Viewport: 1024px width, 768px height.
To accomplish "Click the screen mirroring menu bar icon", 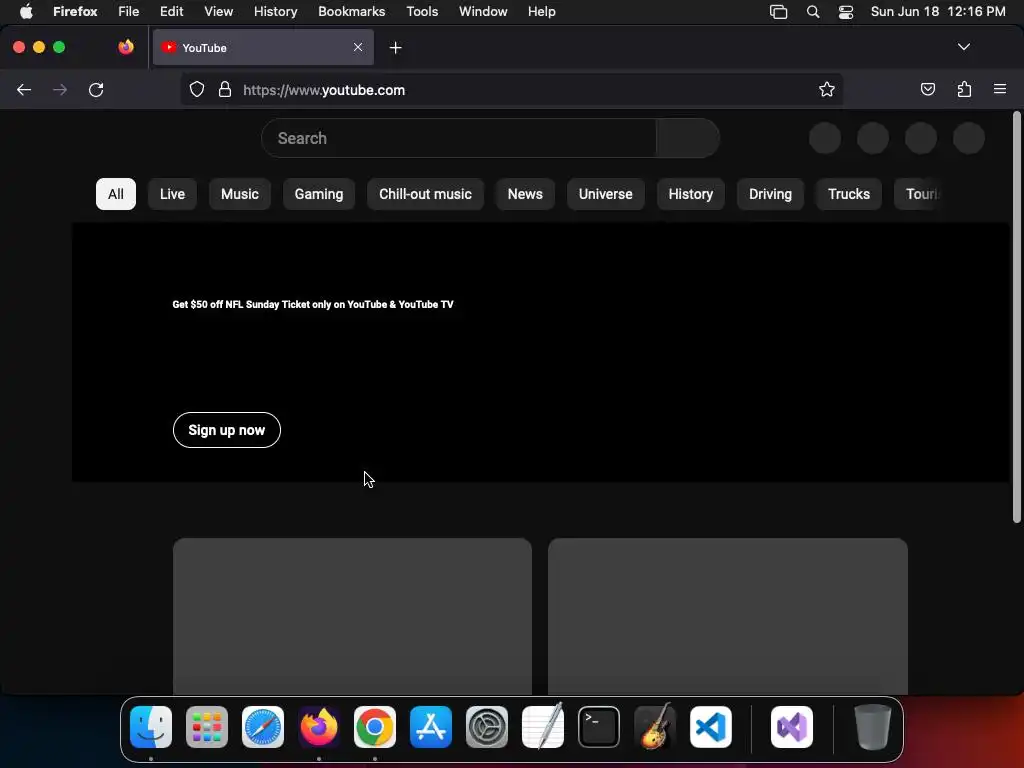I will coord(778,11).
